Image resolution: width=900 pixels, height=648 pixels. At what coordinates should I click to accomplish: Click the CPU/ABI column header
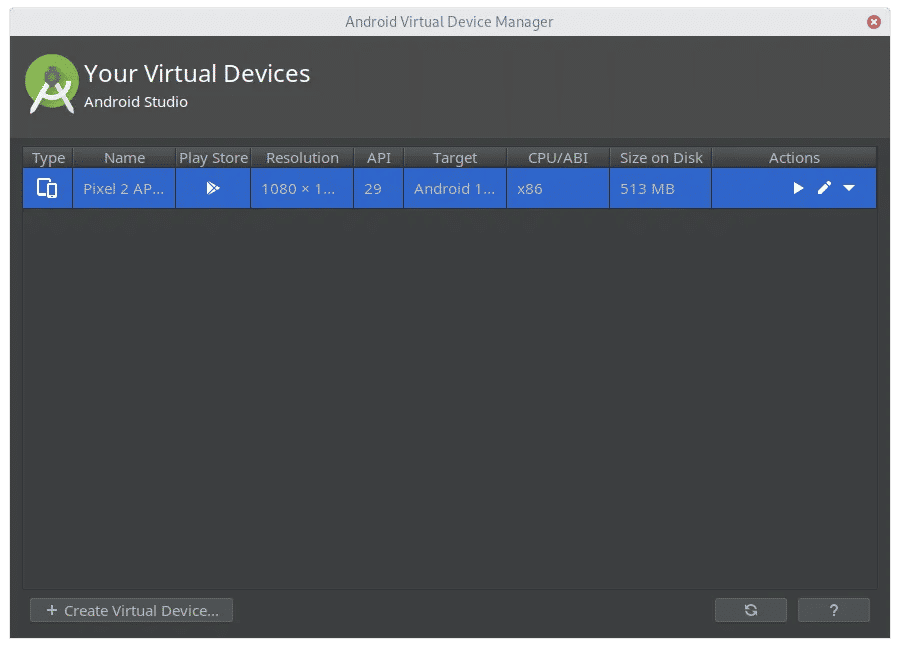click(x=558, y=158)
